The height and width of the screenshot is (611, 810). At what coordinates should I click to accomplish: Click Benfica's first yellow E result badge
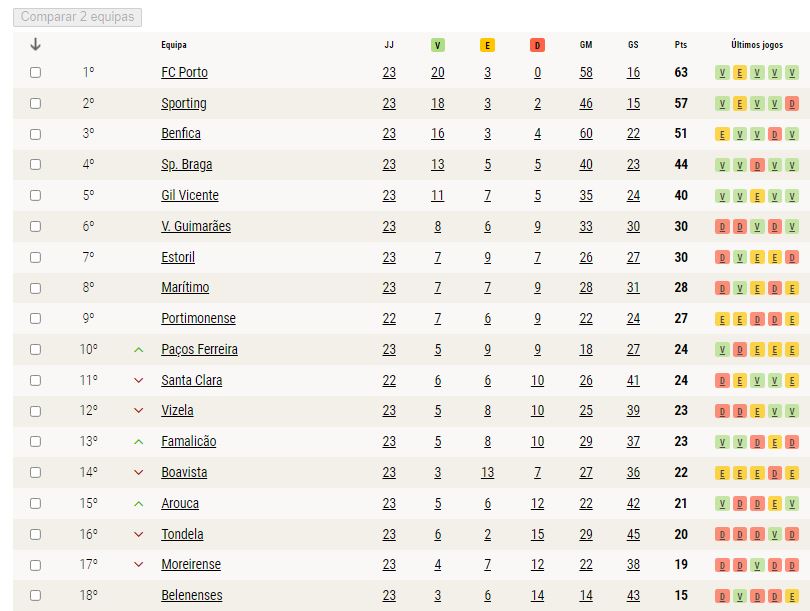pos(722,135)
